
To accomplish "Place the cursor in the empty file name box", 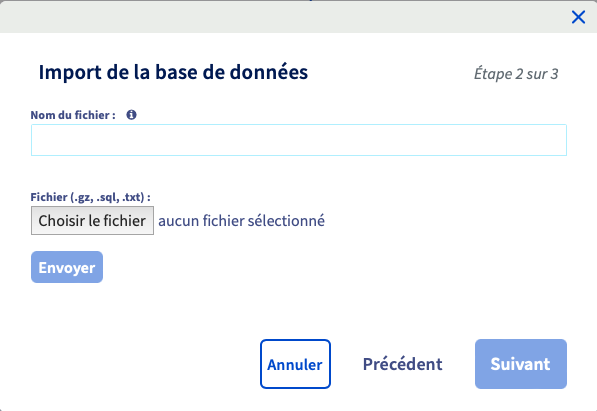I will coord(299,140).
